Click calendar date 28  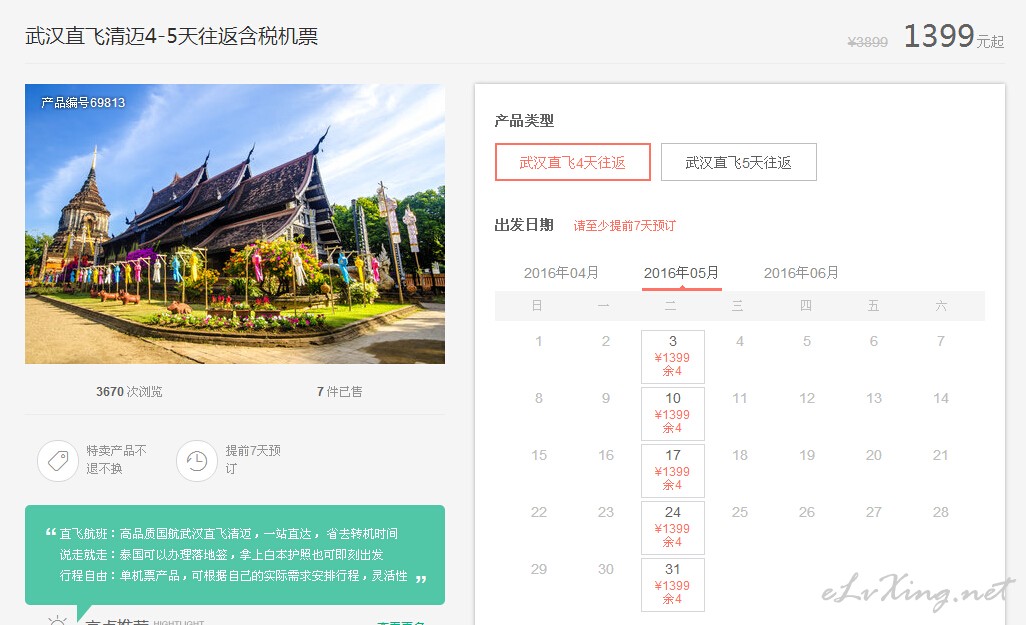point(941,512)
